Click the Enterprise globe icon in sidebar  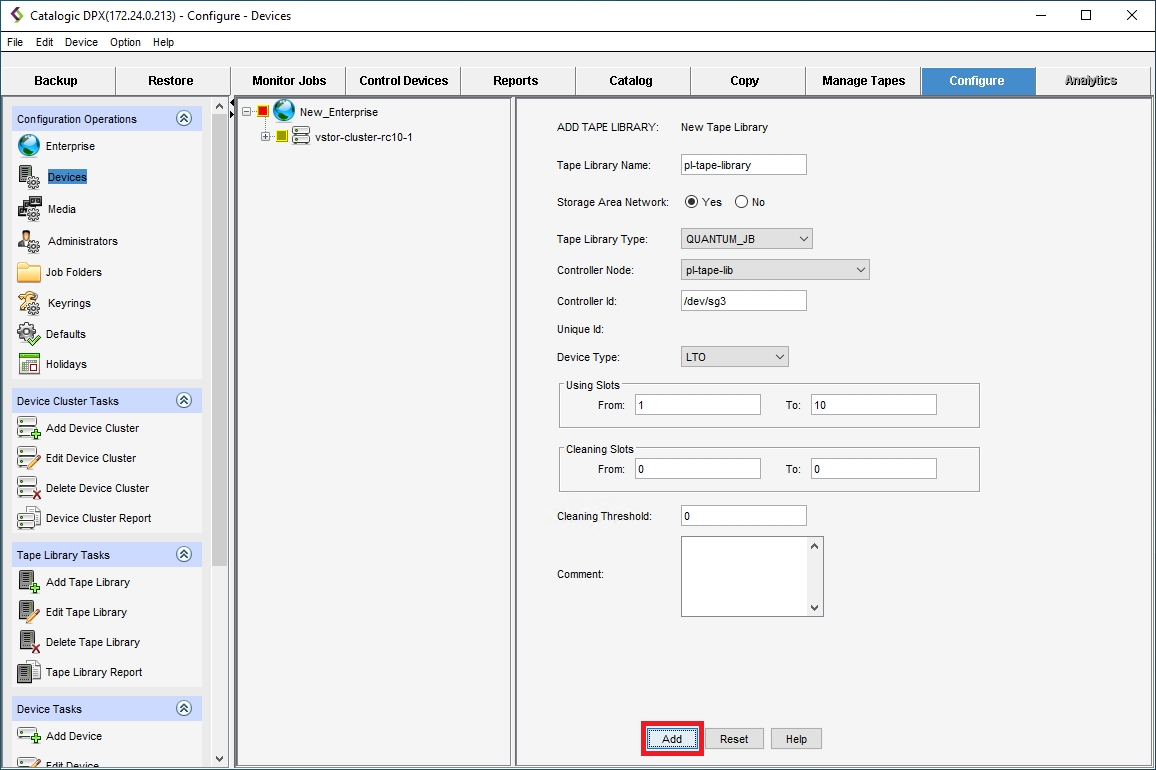[x=29, y=146]
